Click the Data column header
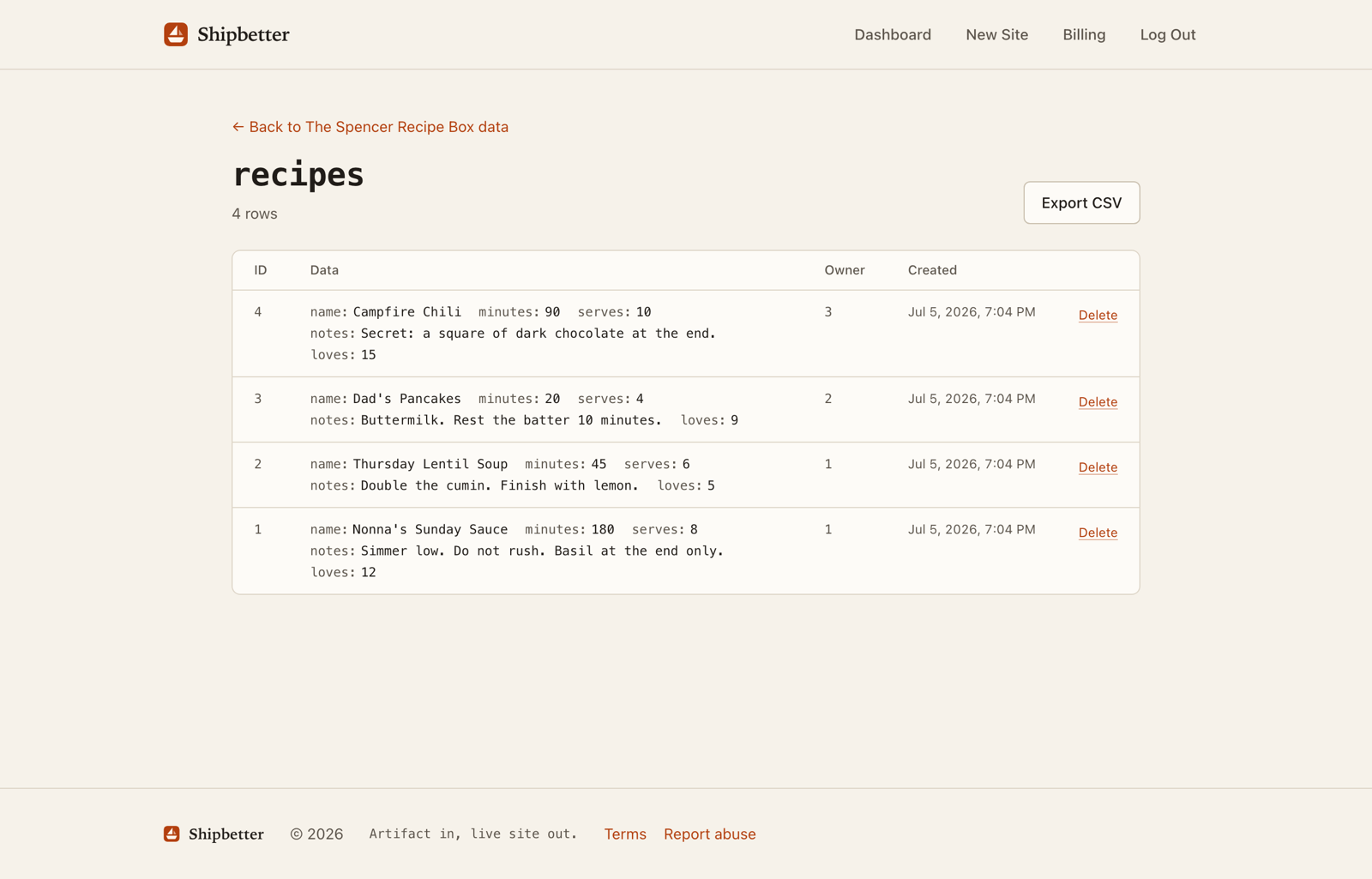 pyautogui.click(x=324, y=270)
